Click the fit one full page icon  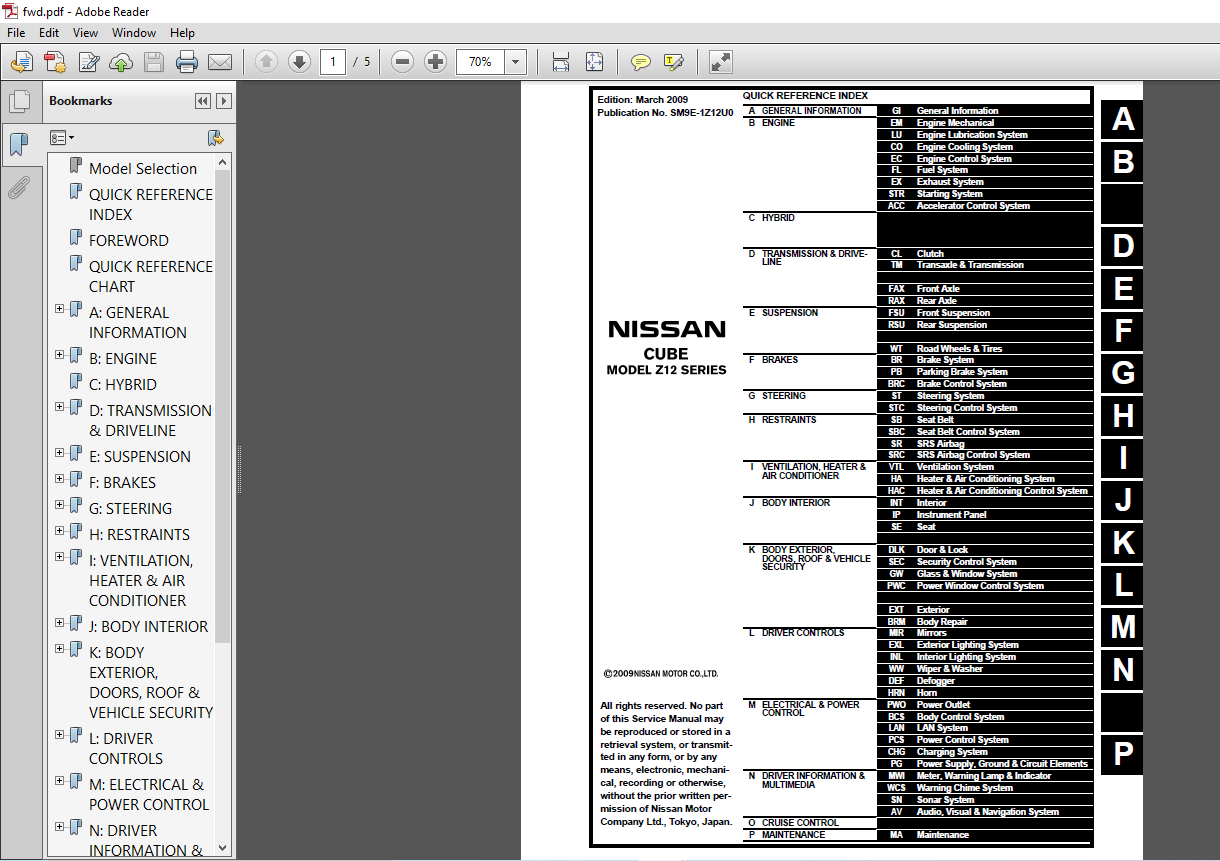[594, 62]
